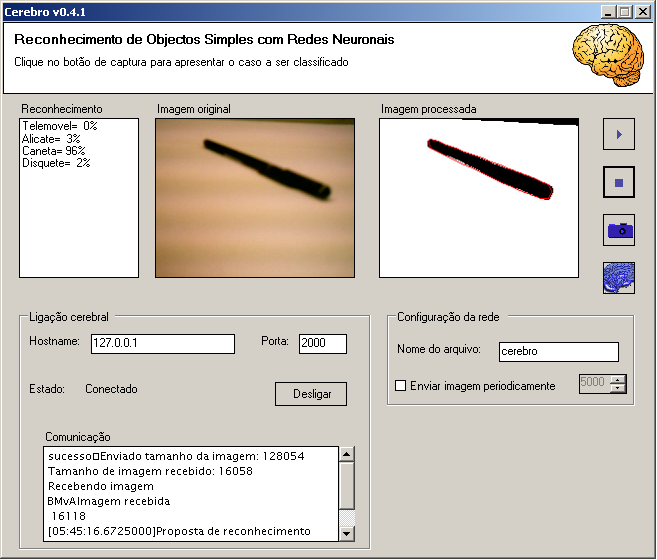Screen dimensions: 657x560
Task: Select the 'Disquete= 2%' result line
Action: pyautogui.click(x=56, y=163)
